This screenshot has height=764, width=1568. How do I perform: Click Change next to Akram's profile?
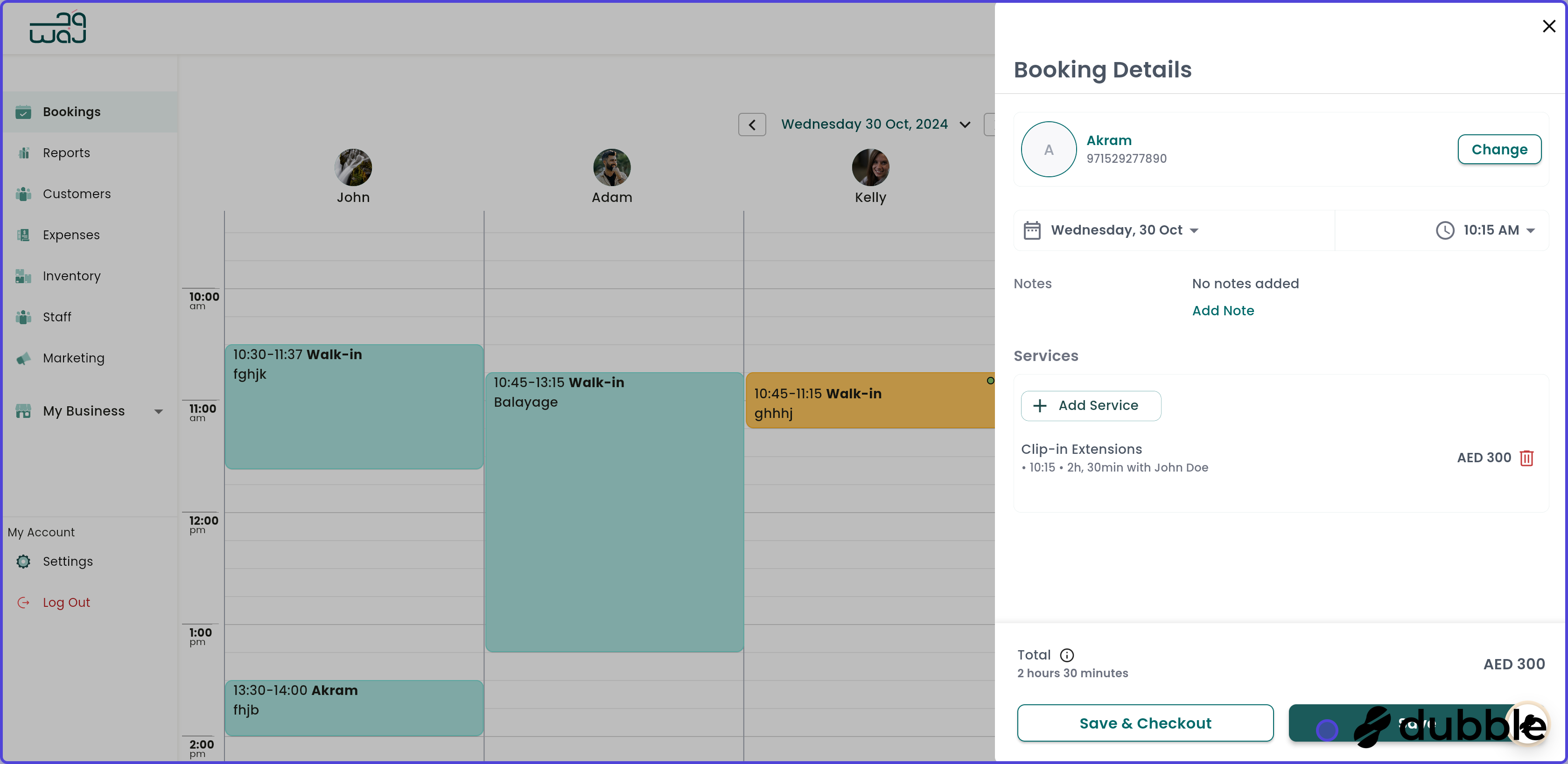tap(1499, 149)
